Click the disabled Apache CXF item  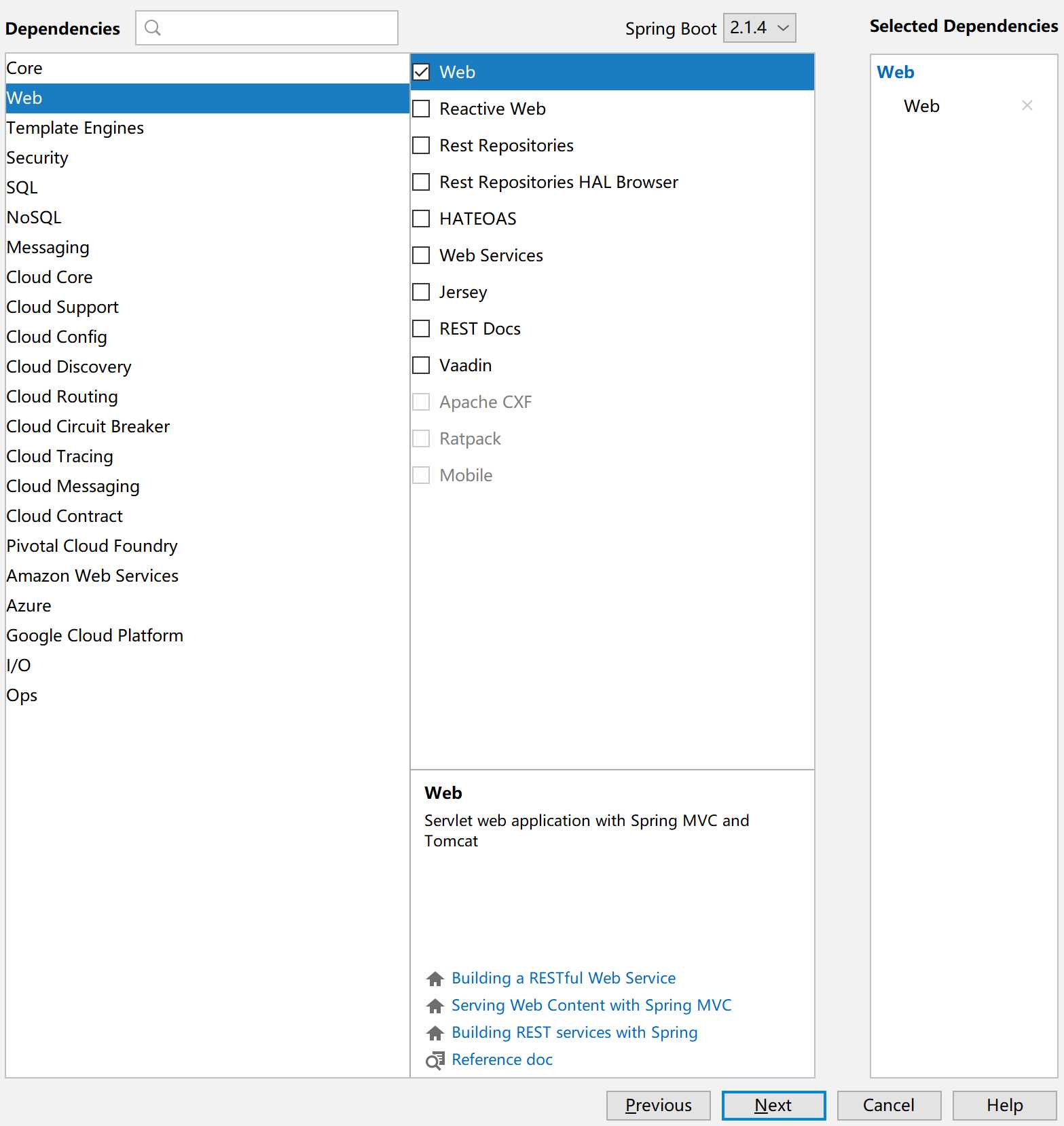click(612, 402)
